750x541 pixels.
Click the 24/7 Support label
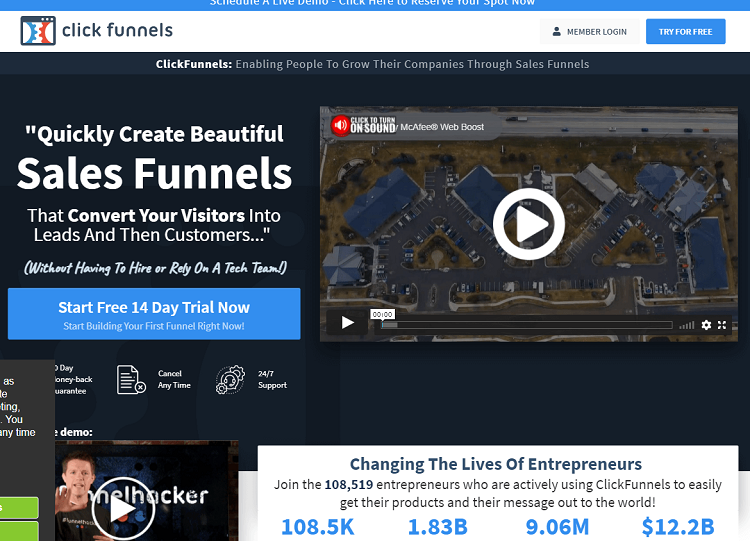click(272, 379)
